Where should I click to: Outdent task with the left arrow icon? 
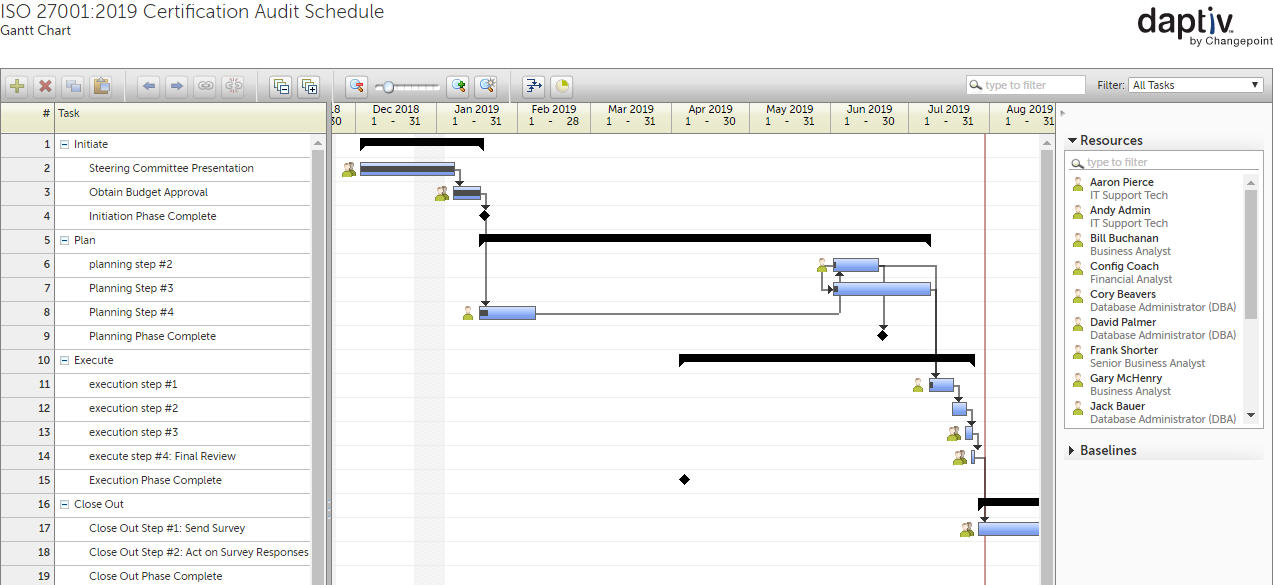pyautogui.click(x=149, y=86)
